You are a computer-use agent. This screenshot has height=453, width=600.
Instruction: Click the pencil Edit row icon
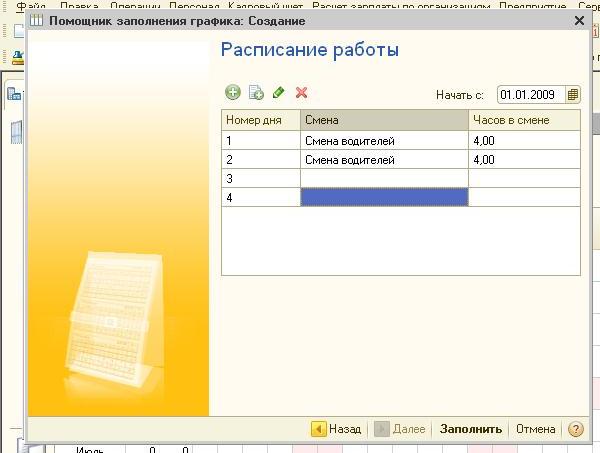279,93
